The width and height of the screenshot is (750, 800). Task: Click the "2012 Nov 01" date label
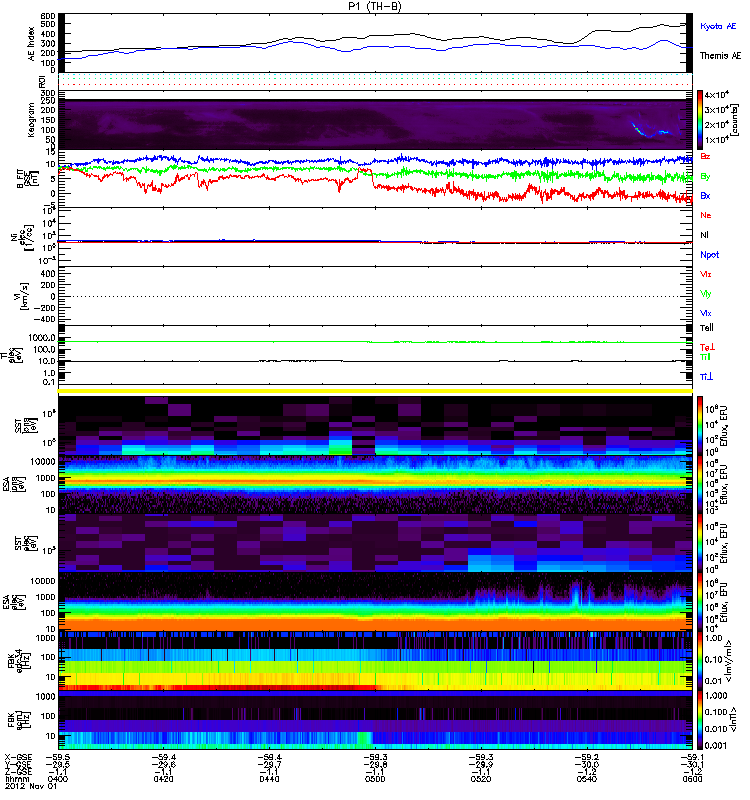(31, 786)
